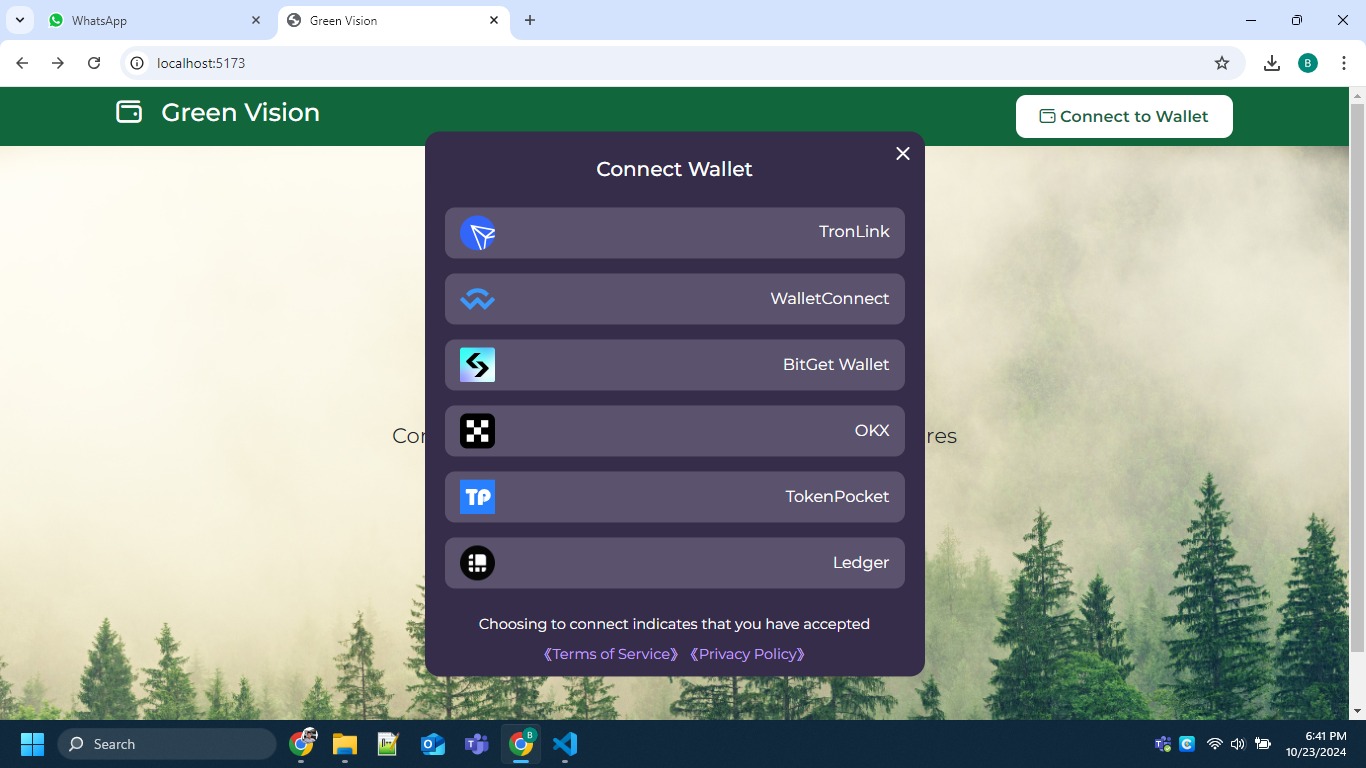Image resolution: width=1366 pixels, height=768 pixels.
Task: Click the Connect to Wallet button
Action: click(x=1124, y=116)
